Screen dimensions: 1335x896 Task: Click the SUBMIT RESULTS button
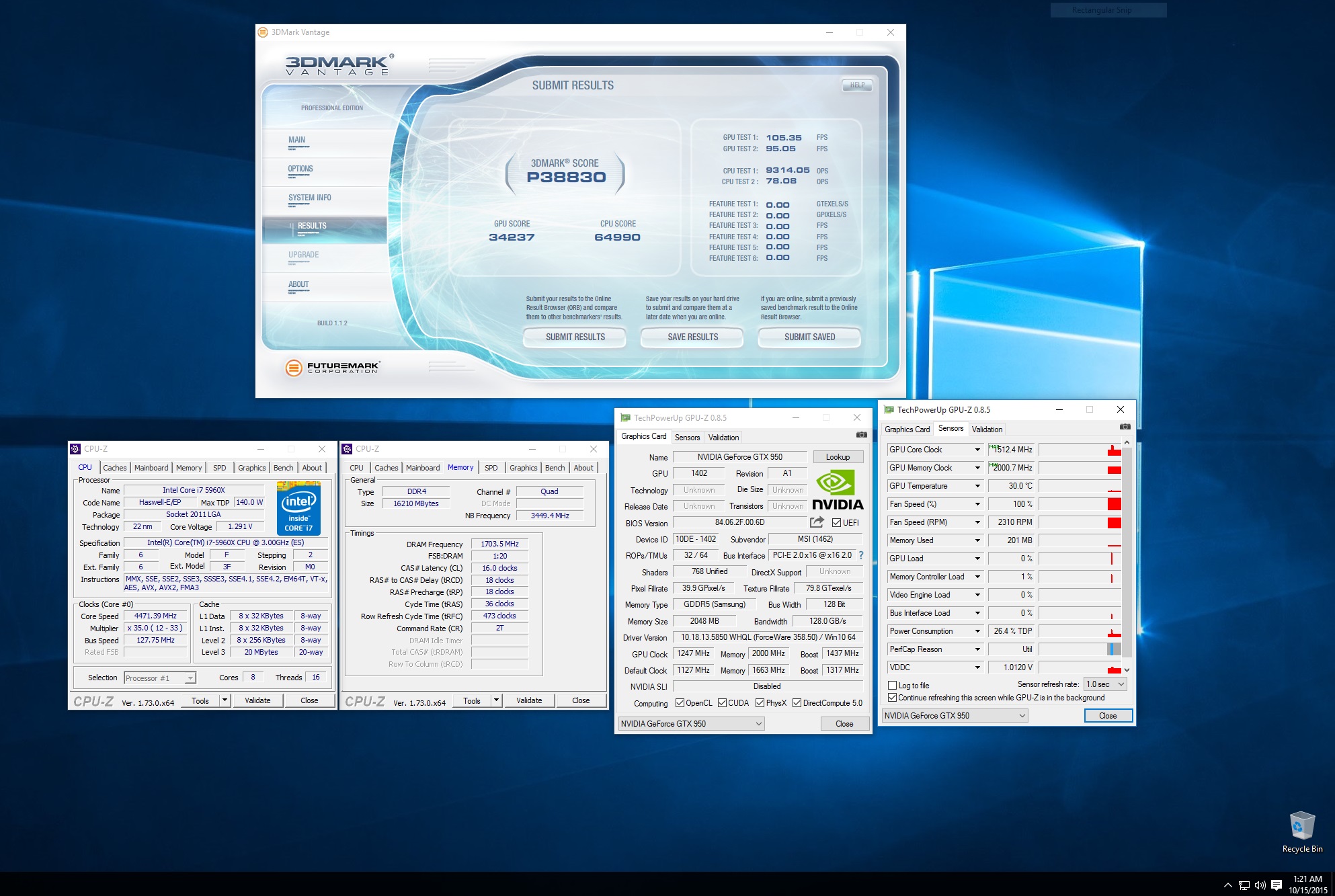point(575,337)
